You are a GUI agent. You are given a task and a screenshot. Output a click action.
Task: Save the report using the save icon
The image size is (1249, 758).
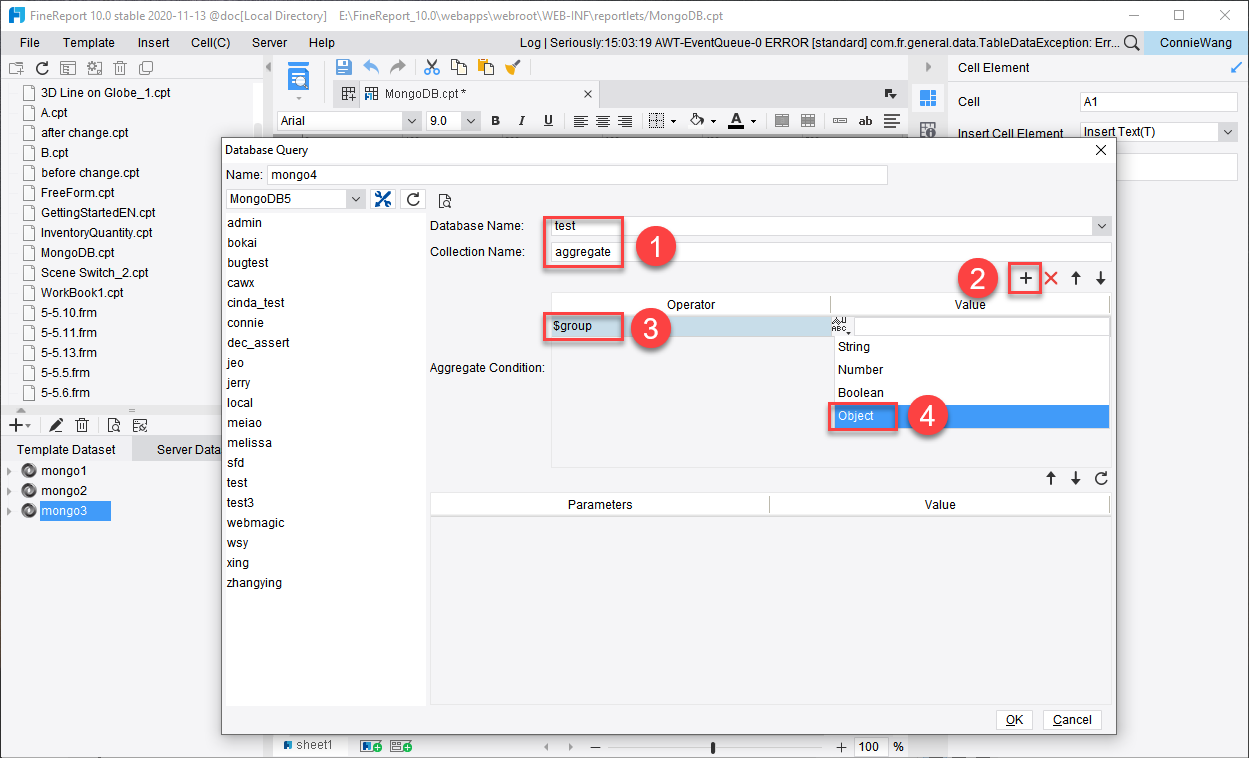pos(345,66)
